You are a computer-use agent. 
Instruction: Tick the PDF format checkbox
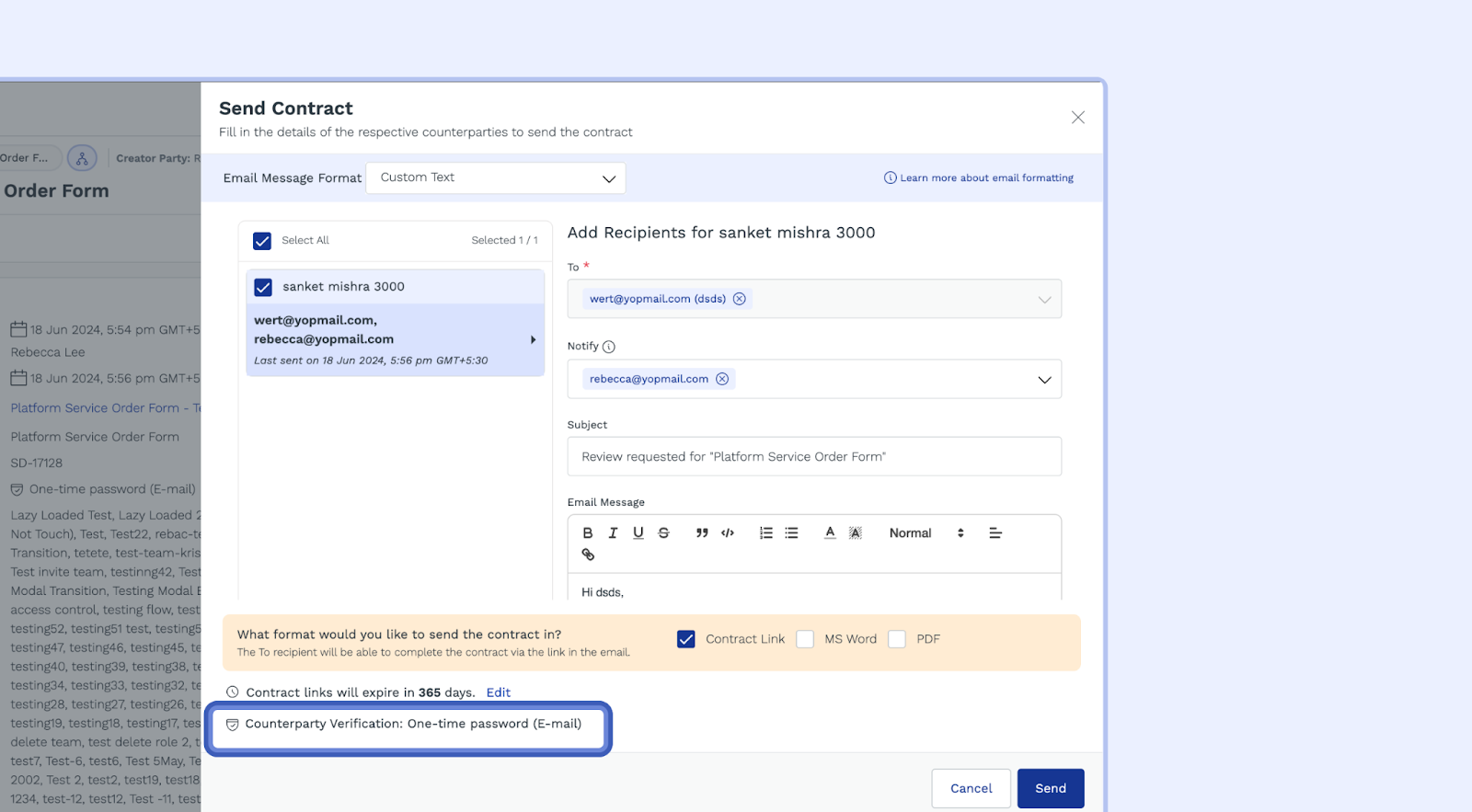point(897,639)
